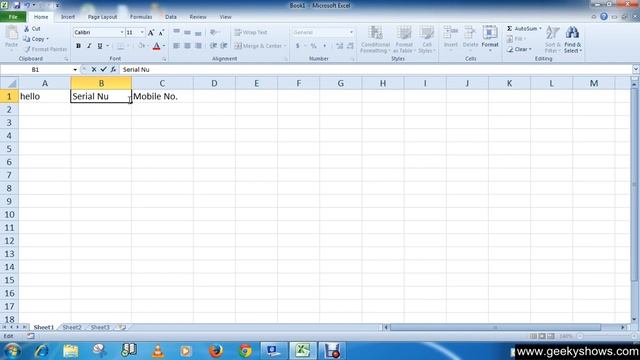The width and height of the screenshot is (640, 360).
Task: Click the Copy icon
Action: coord(27,39)
